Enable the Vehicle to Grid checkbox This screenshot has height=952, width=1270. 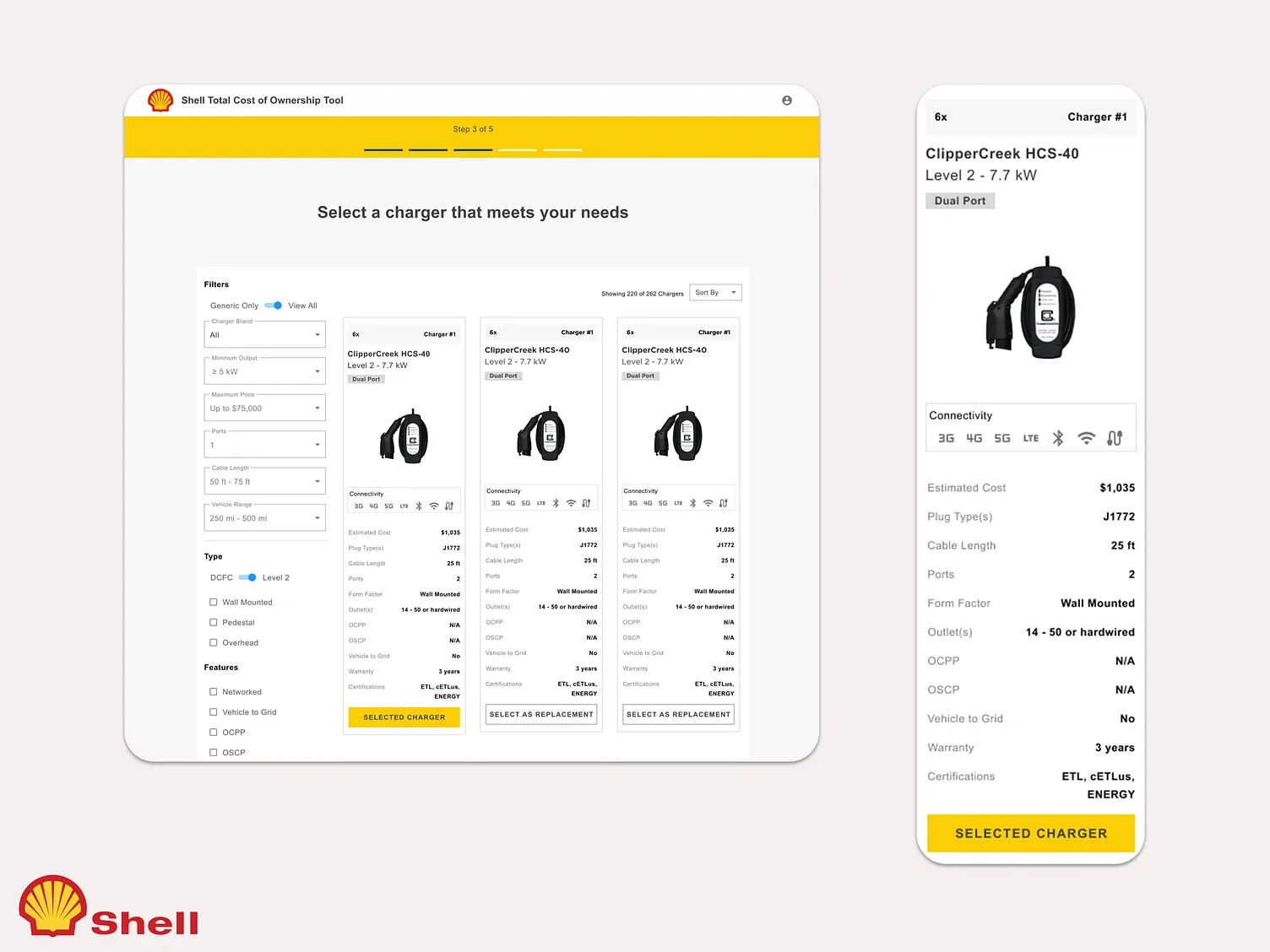(214, 712)
